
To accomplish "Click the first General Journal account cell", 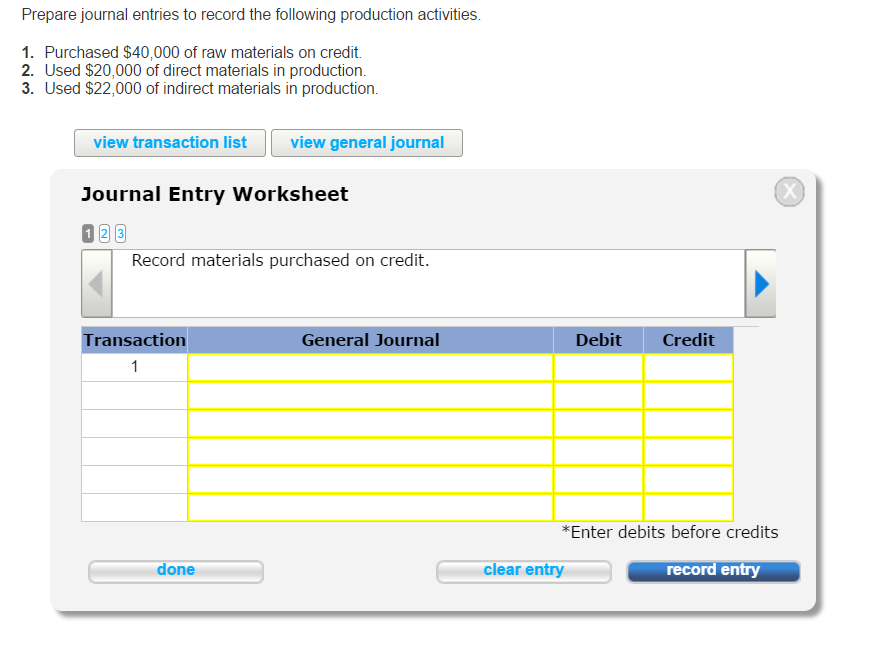I will (x=370, y=366).
